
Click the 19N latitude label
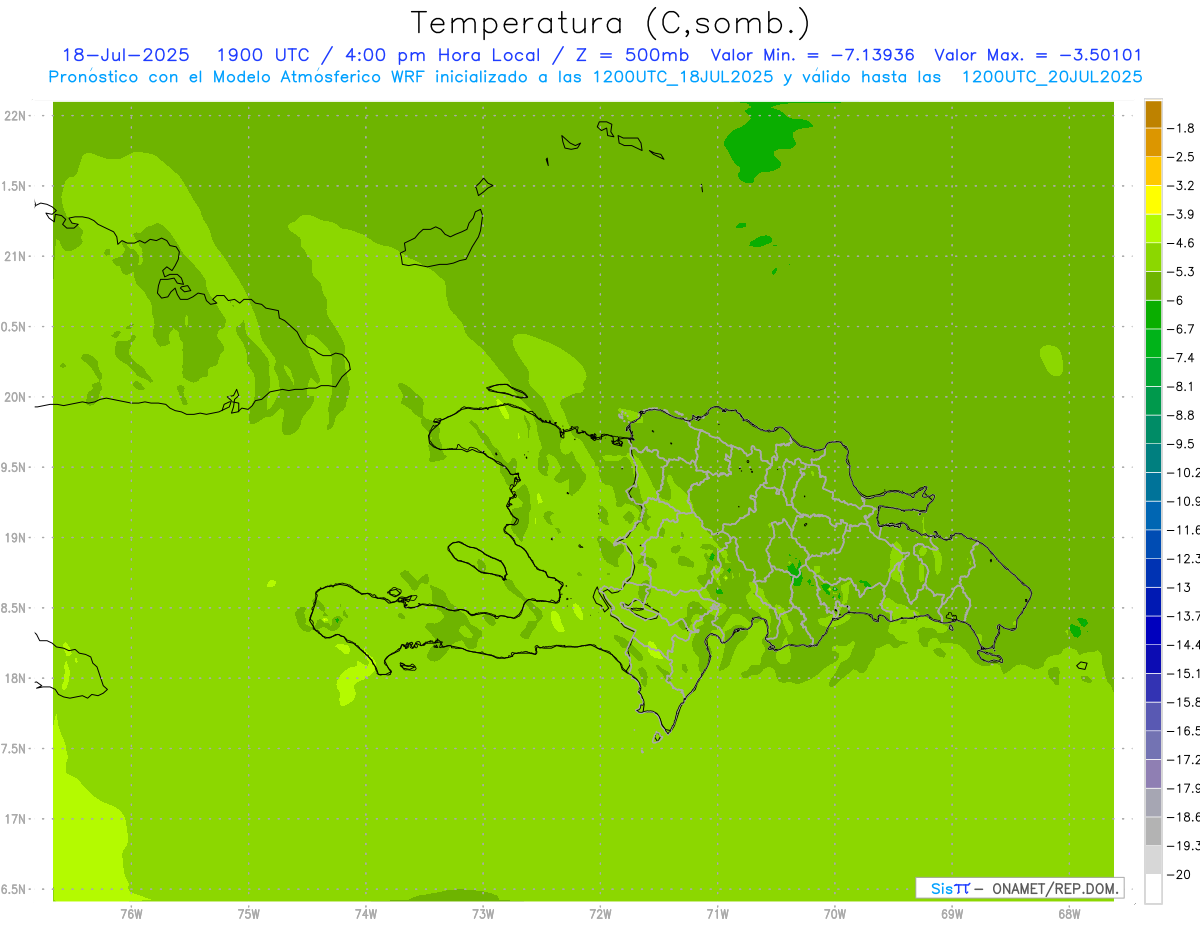(x=15, y=538)
